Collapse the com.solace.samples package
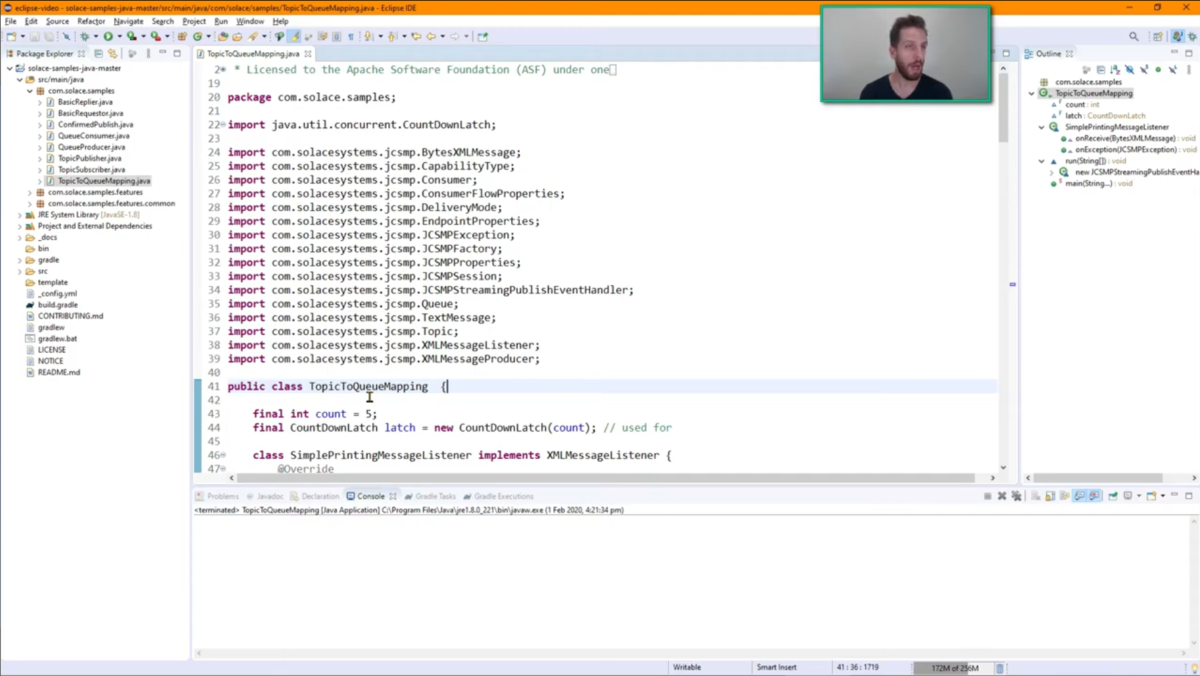The width and height of the screenshot is (1200, 676). [28, 90]
